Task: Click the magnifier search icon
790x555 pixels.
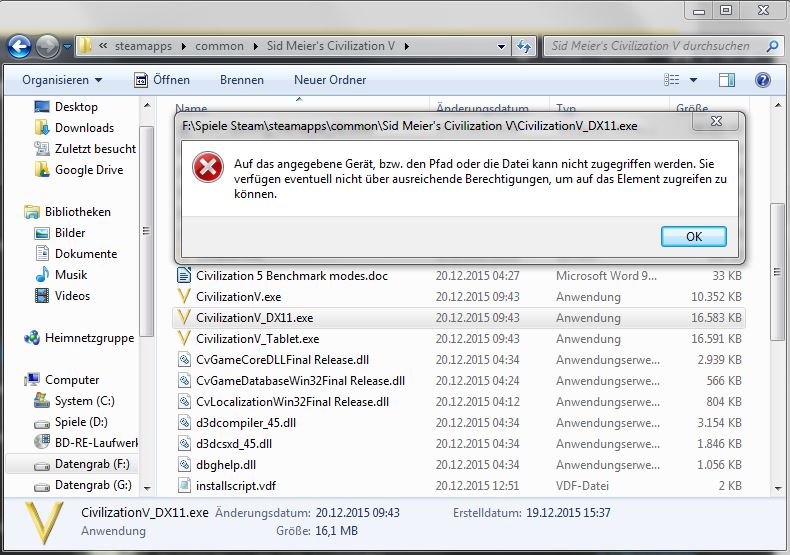Action: (772, 46)
